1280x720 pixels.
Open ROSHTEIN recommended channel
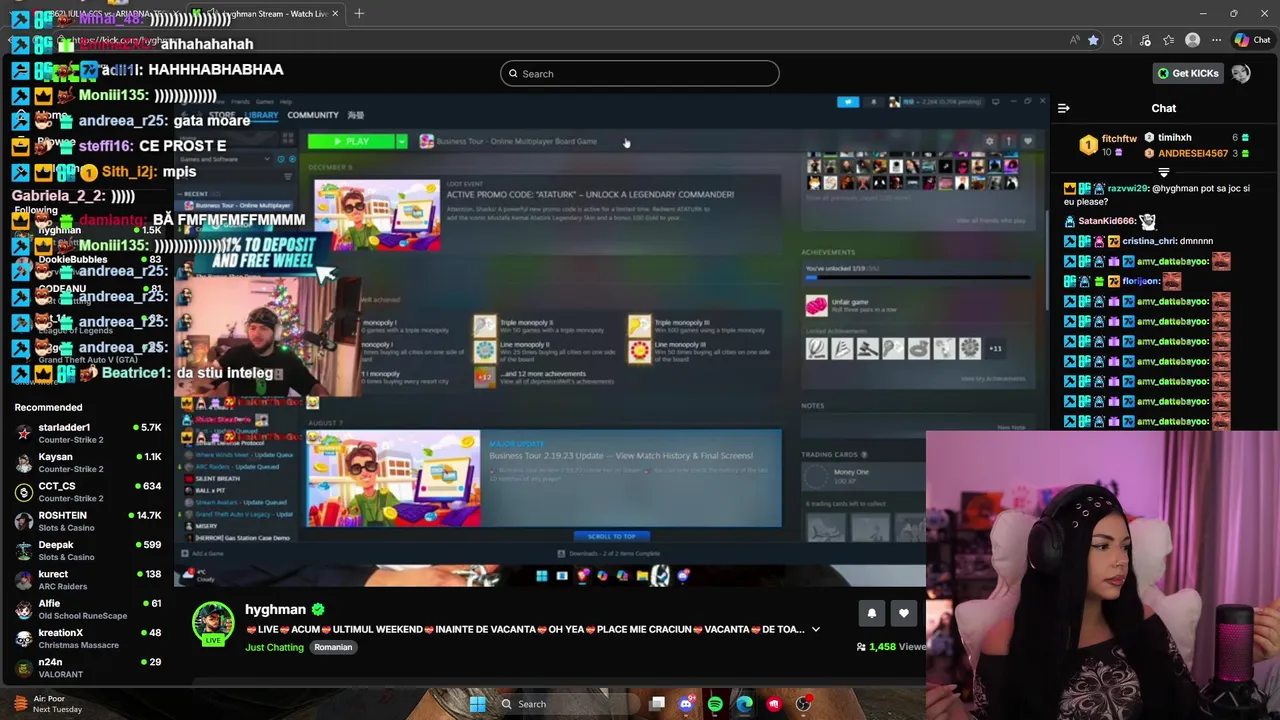click(x=88, y=521)
